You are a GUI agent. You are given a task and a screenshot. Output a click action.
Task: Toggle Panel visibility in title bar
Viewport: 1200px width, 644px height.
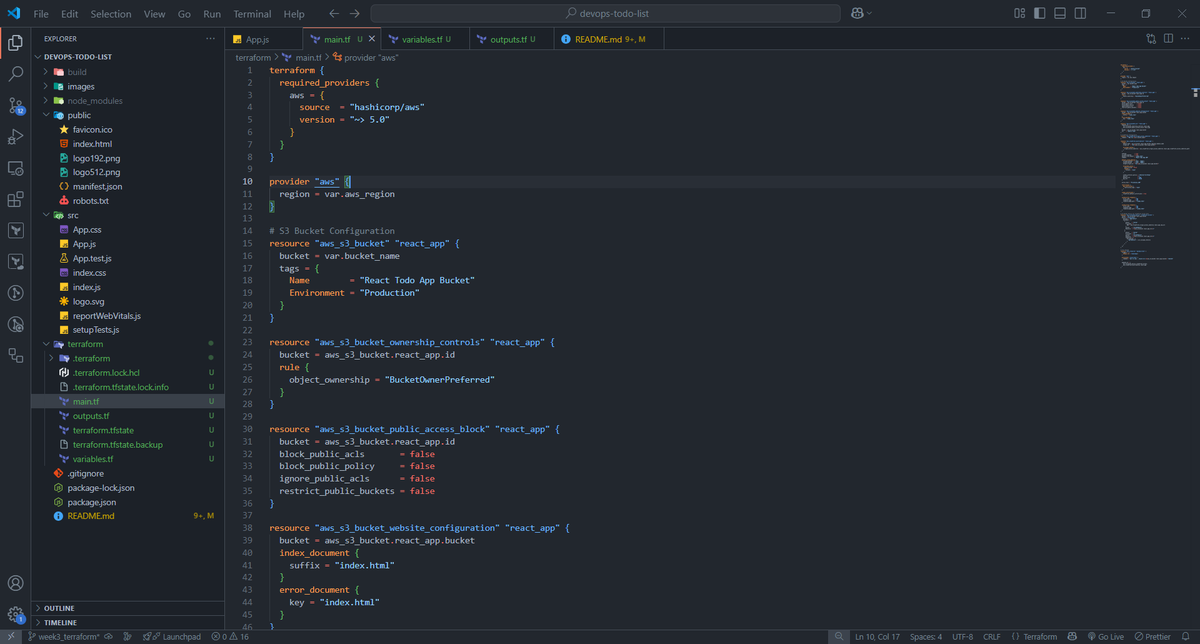coord(1062,14)
